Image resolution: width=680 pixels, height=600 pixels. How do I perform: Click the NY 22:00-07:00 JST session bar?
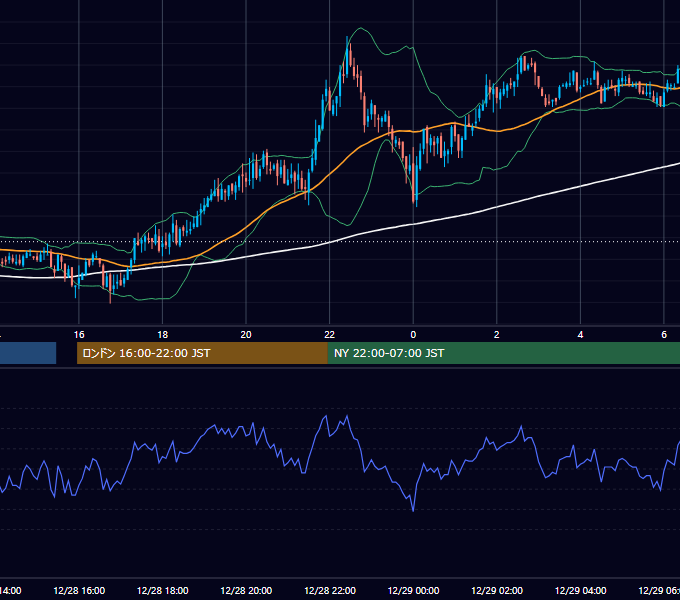[x=503, y=353]
